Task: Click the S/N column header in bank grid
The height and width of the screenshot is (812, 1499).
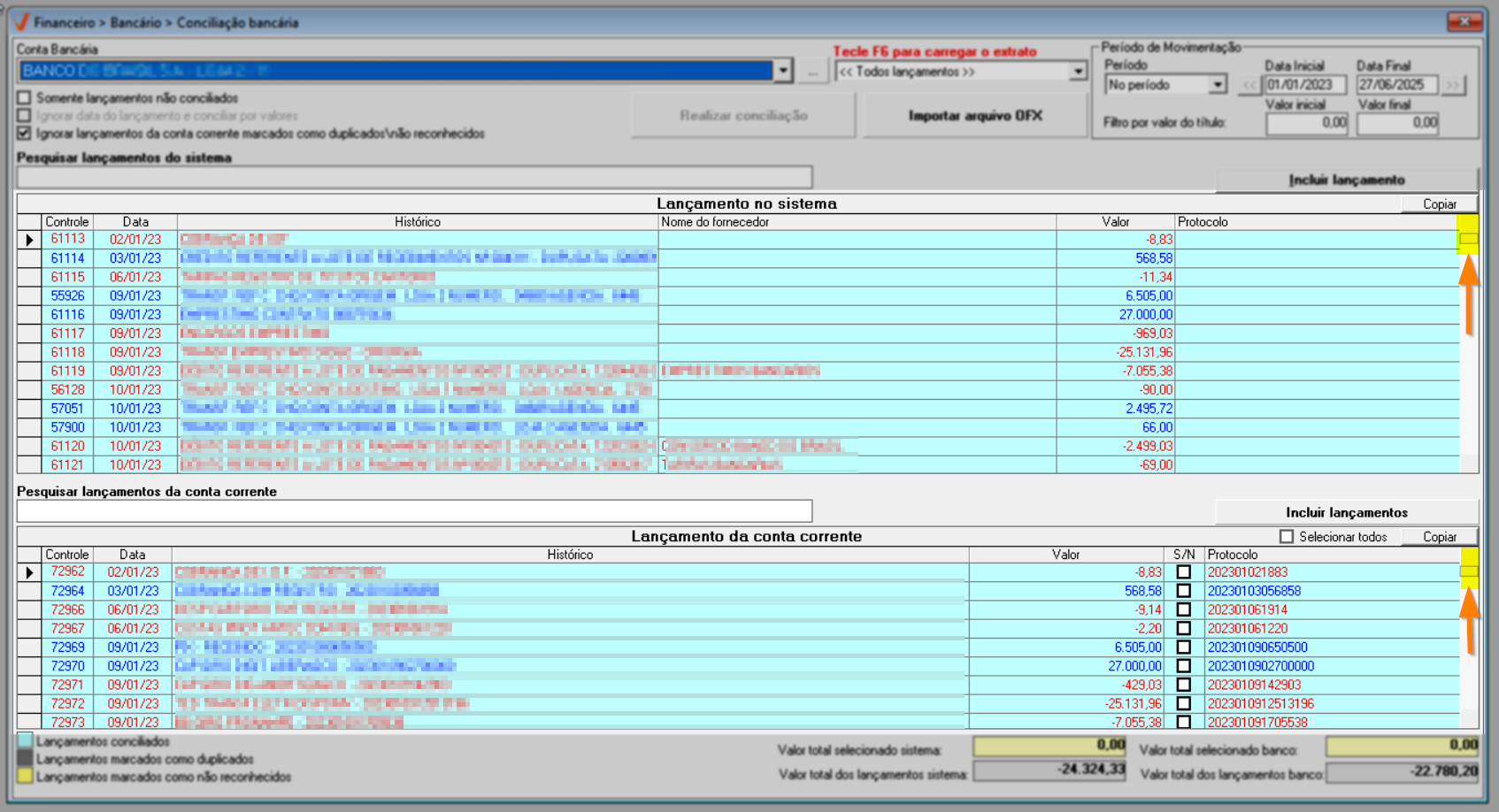Action: pos(1184,555)
